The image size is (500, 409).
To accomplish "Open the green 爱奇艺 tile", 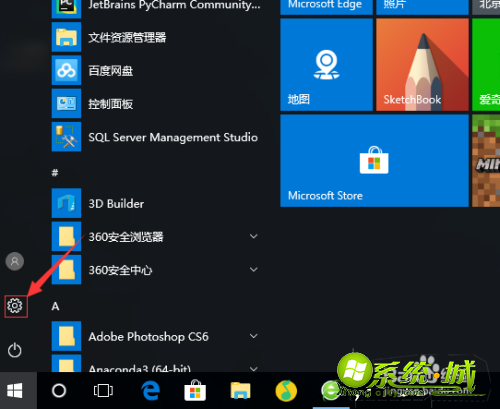I will tap(486, 65).
